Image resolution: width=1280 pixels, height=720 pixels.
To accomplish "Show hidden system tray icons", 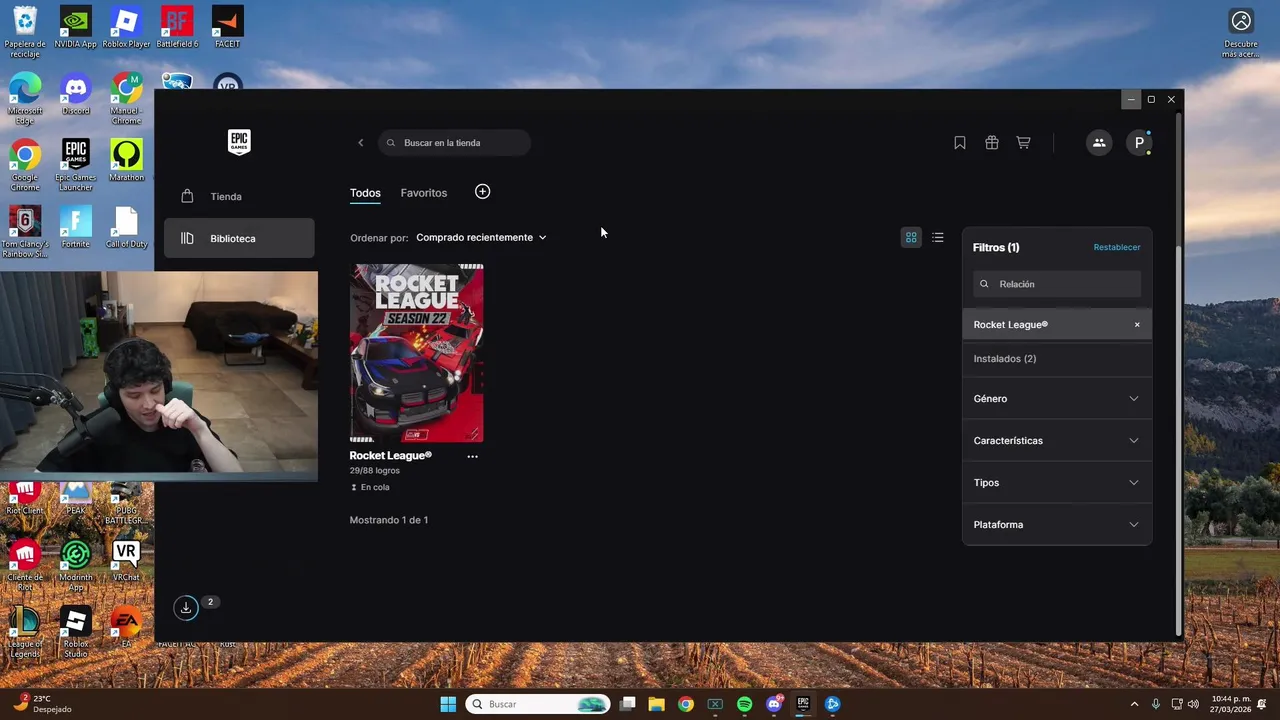I will pos(1134,704).
